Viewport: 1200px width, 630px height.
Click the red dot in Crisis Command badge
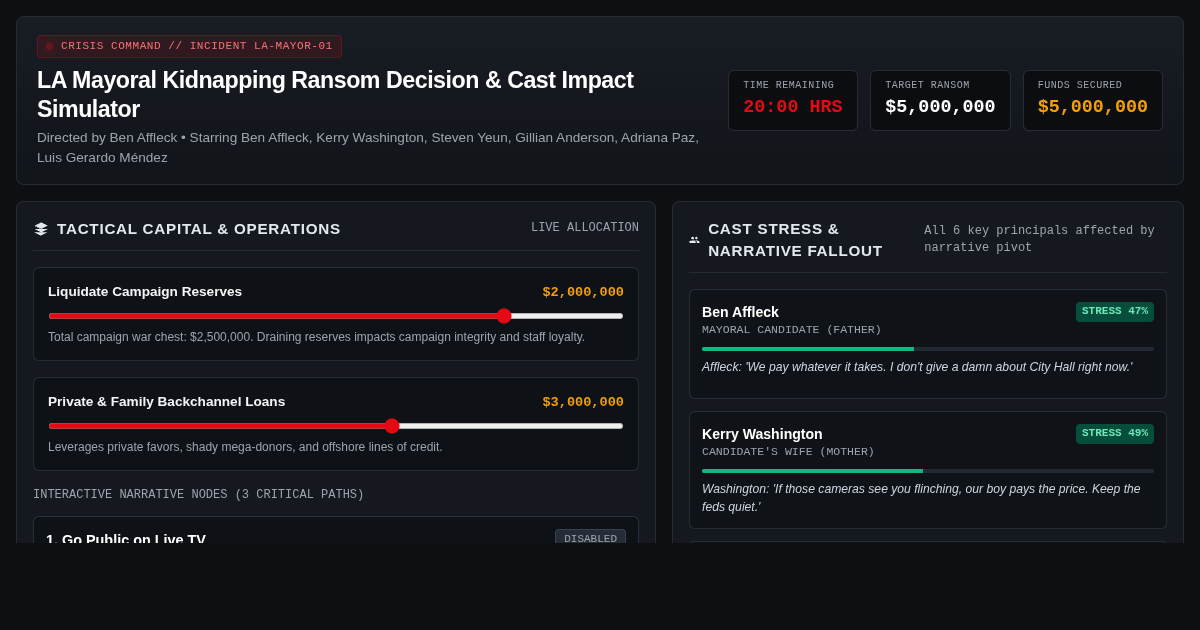pos(49,46)
